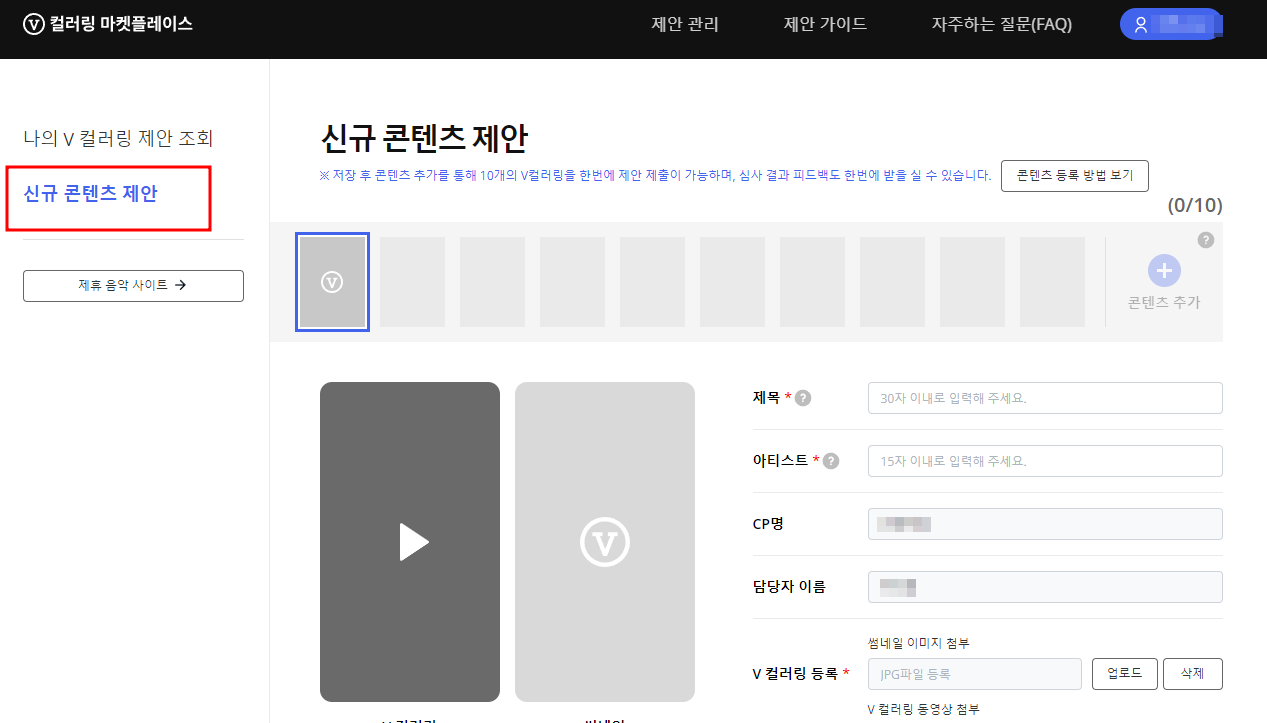This screenshot has height=723, width=1267.
Task: Open the 제안 관리 menu item
Action: [684, 24]
